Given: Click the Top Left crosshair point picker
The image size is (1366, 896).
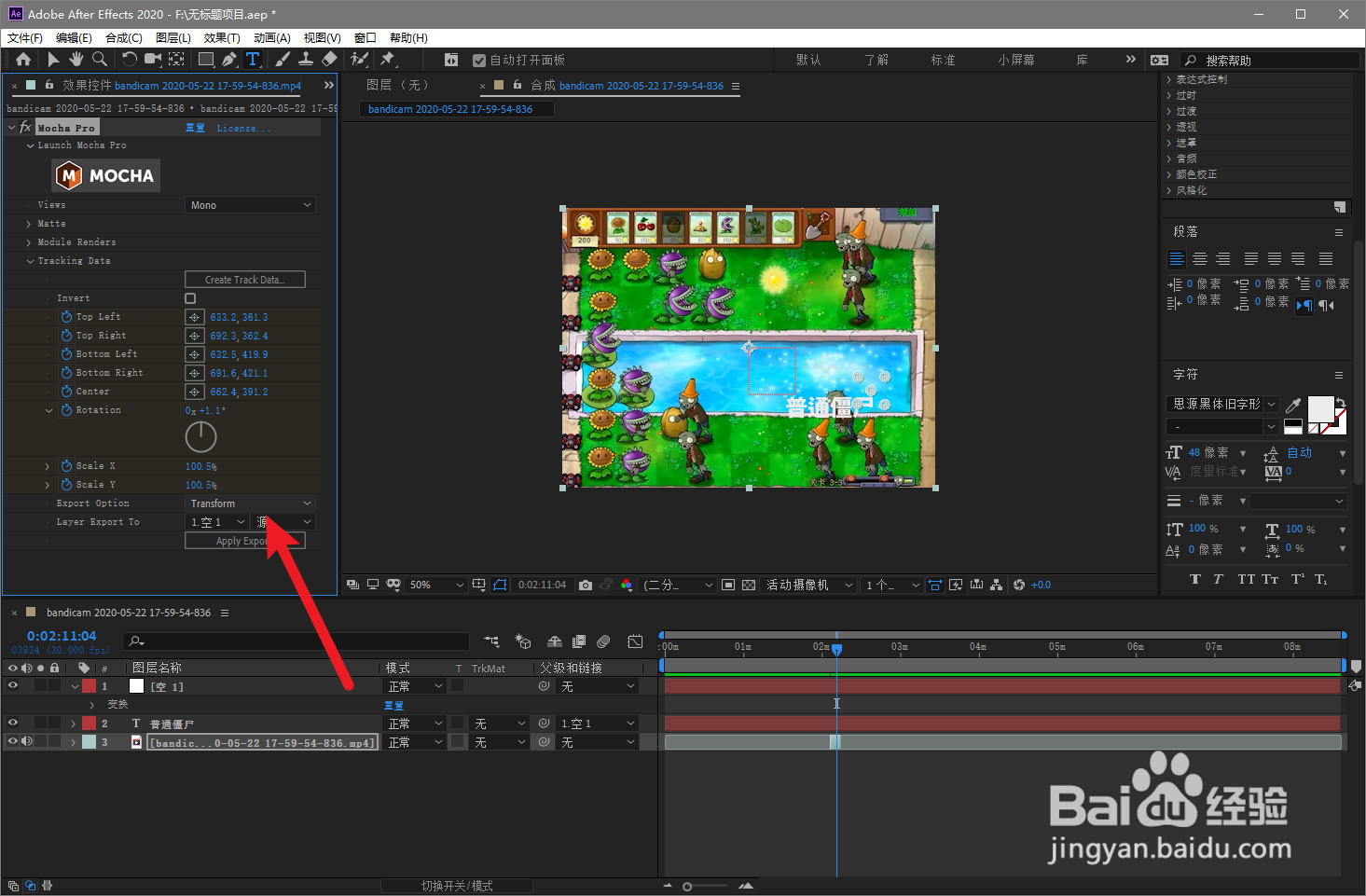Looking at the screenshot, I should (194, 317).
